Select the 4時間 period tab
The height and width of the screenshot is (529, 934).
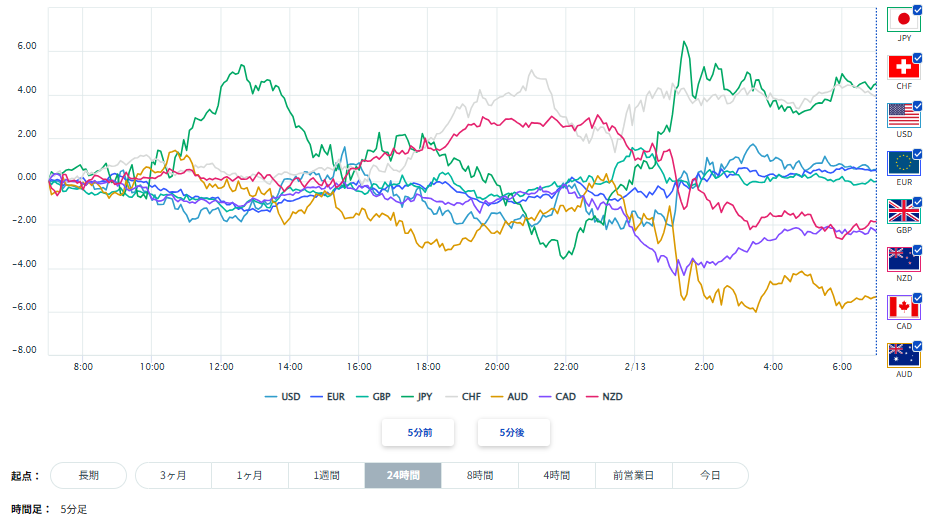click(557, 475)
